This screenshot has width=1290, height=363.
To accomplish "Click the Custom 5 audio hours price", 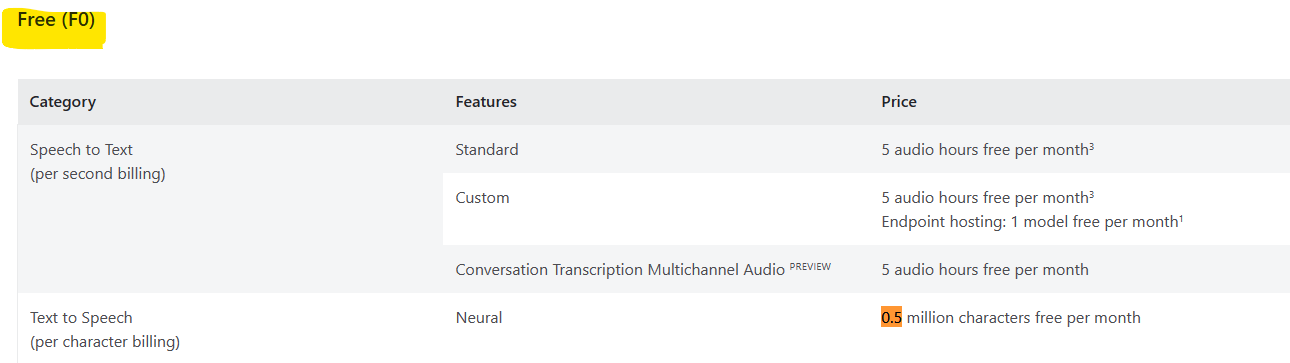I will 988,198.
